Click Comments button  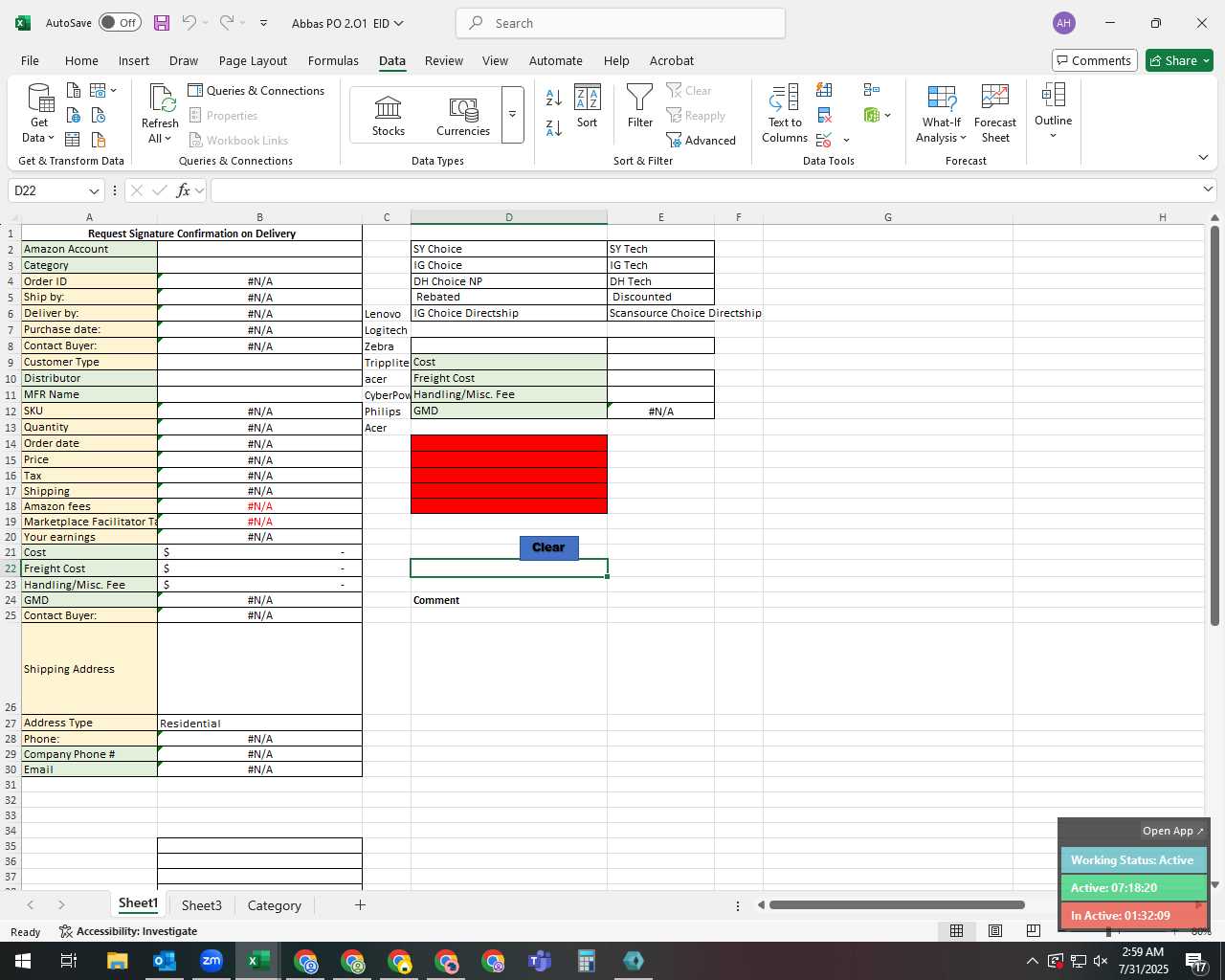(1094, 60)
